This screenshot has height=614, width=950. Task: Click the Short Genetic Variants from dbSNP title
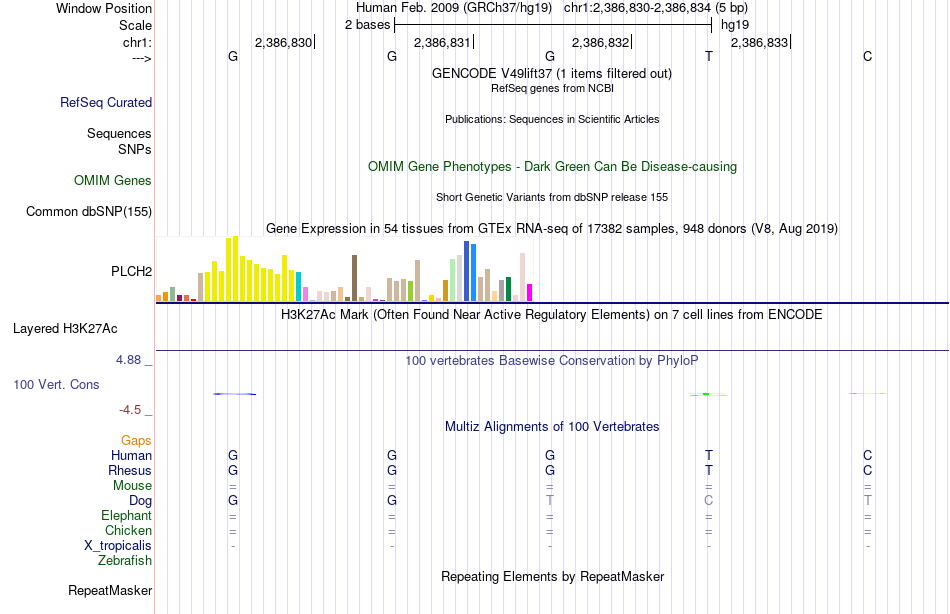(552, 197)
